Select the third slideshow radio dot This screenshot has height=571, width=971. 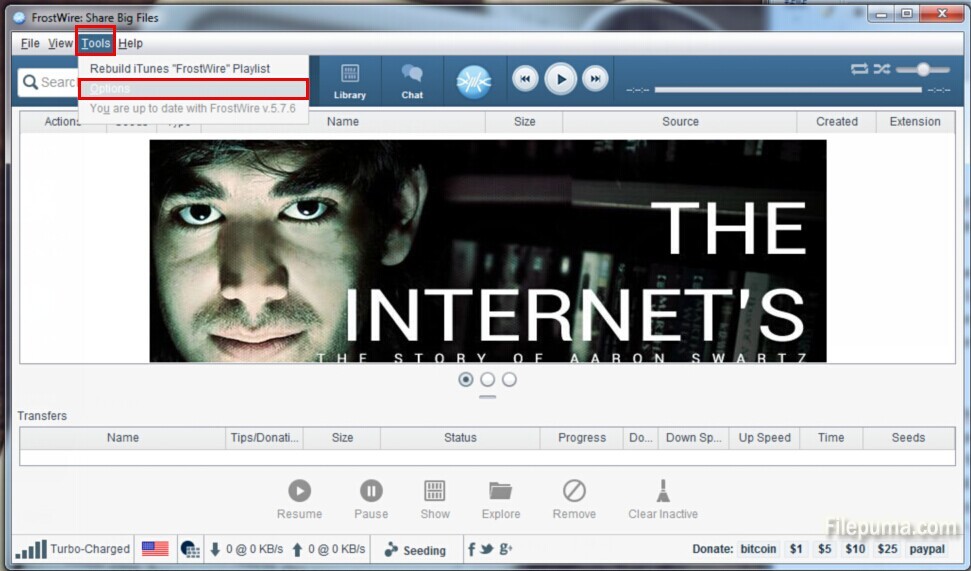pyautogui.click(x=509, y=380)
